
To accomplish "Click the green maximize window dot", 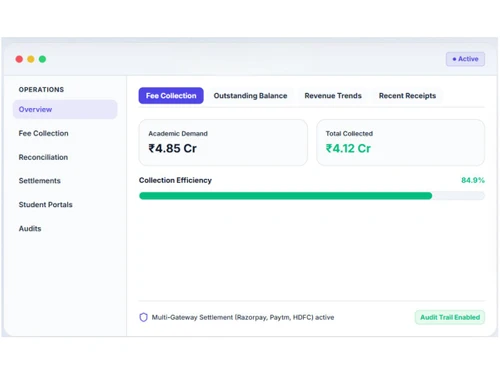I will (x=42, y=59).
